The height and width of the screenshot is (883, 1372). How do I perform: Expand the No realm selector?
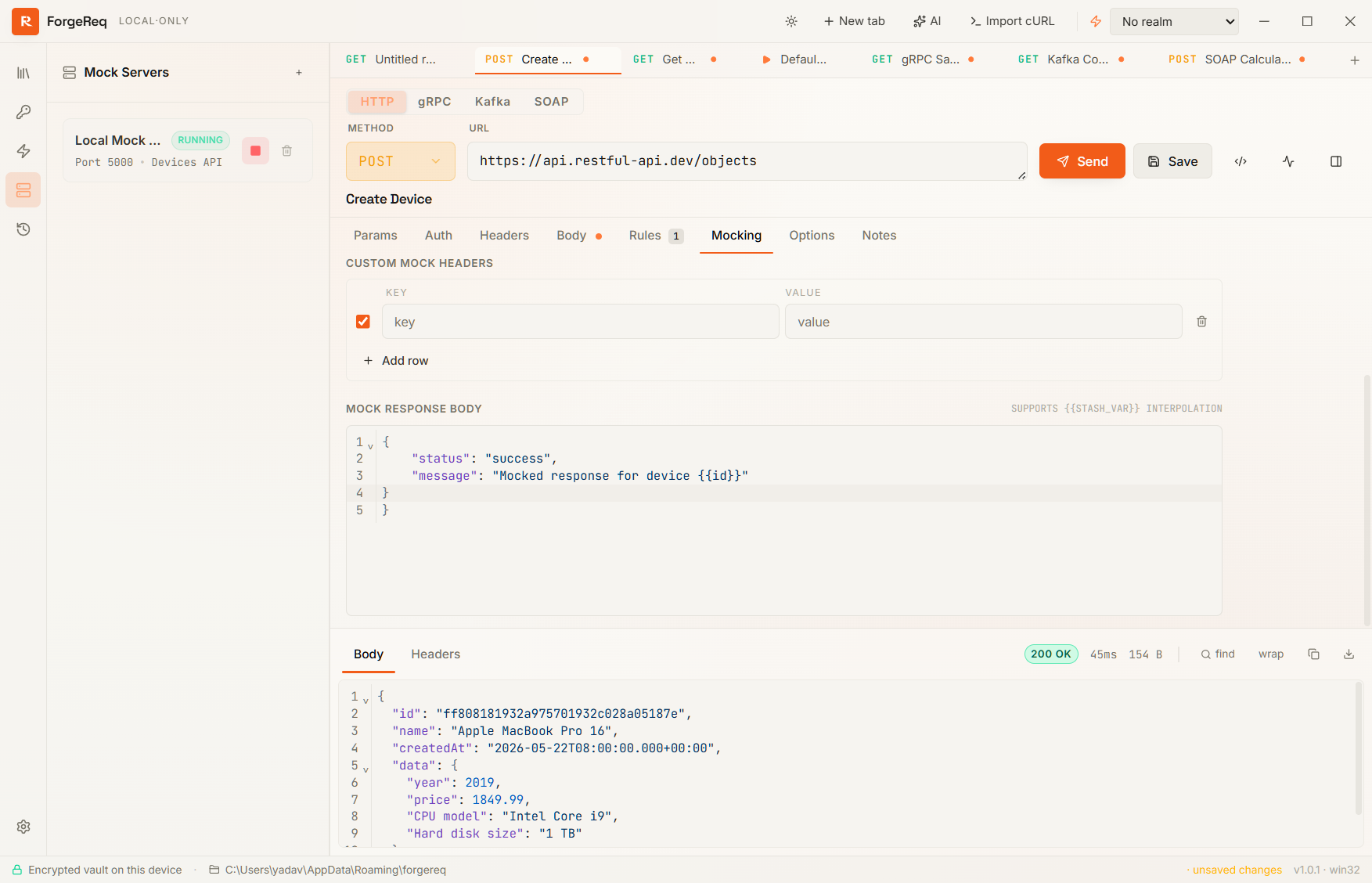point(1174,21)
